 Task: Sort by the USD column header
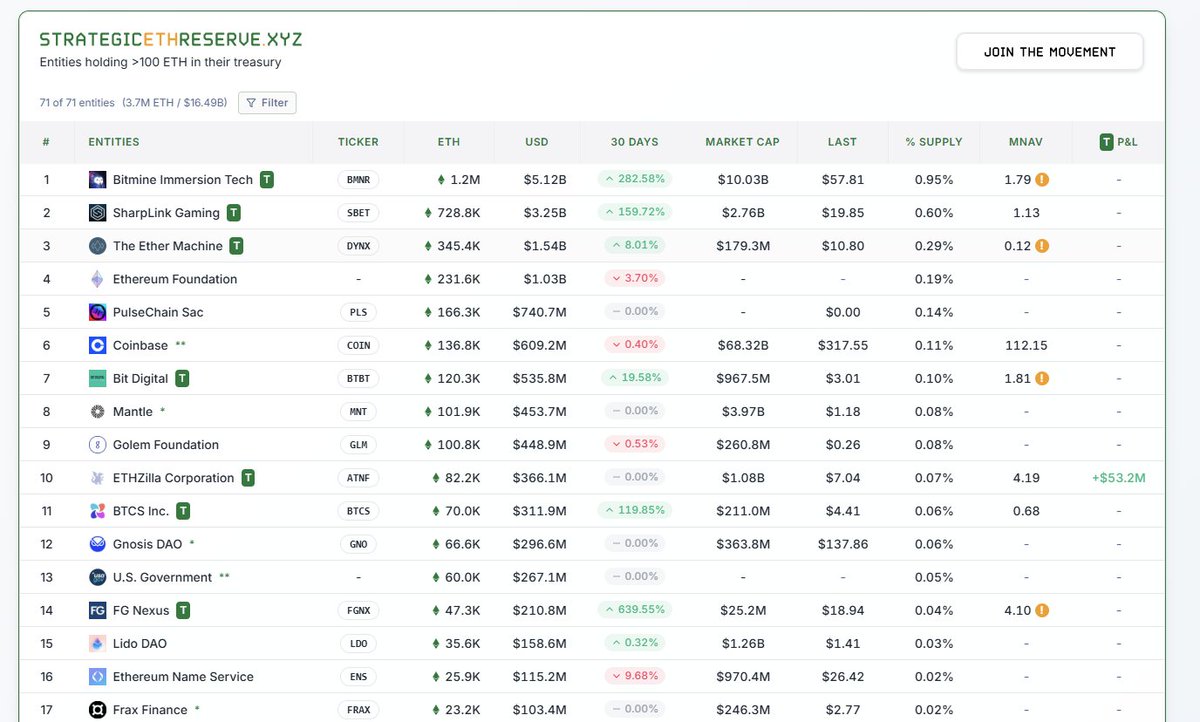[537, 142]
